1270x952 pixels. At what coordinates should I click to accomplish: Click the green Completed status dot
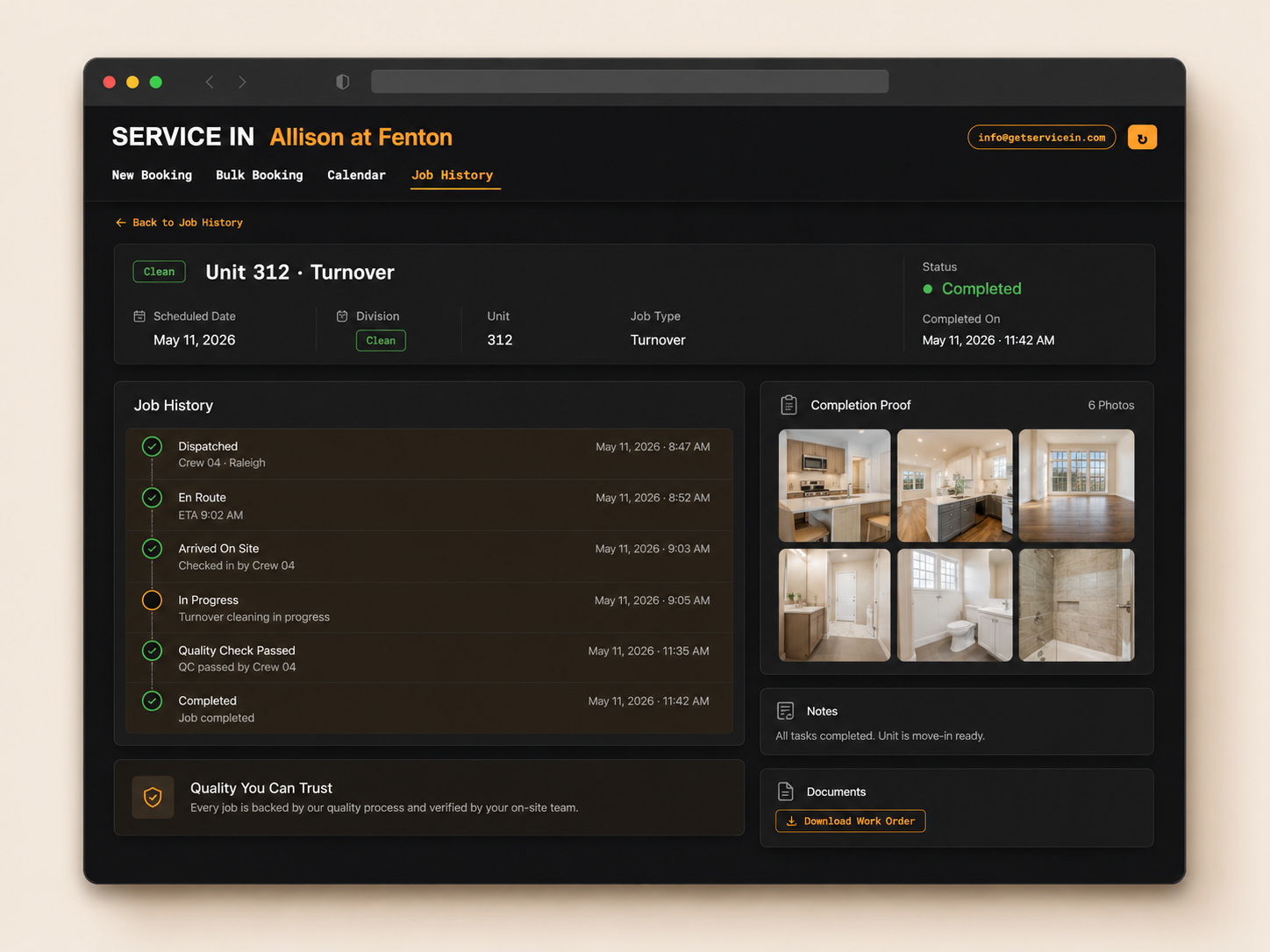[928, 289]
